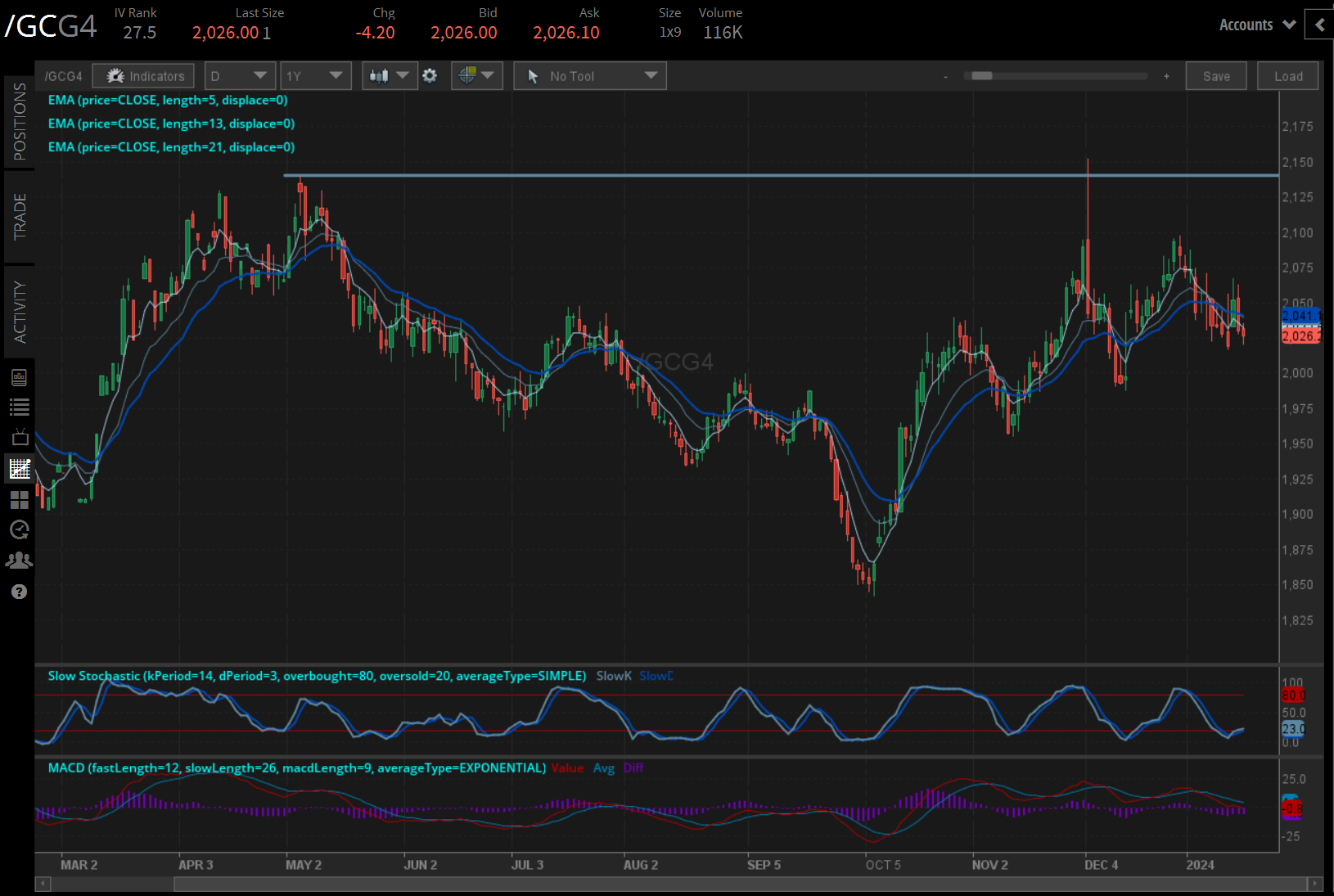Click the Indicators button
This screenshot has height=896, width=1334.
(x=144, y=76)
